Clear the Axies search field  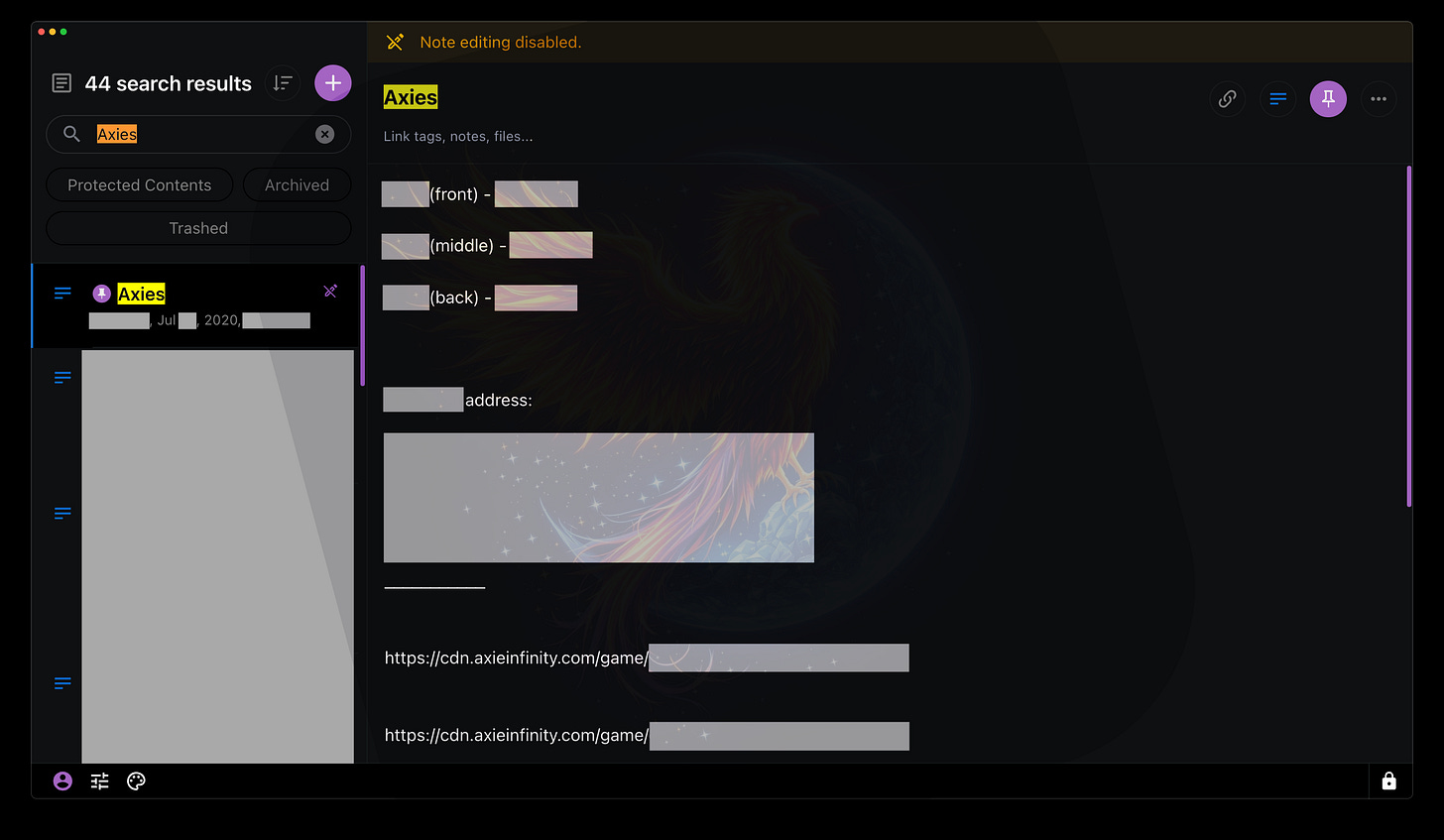[x=324, y=134]
